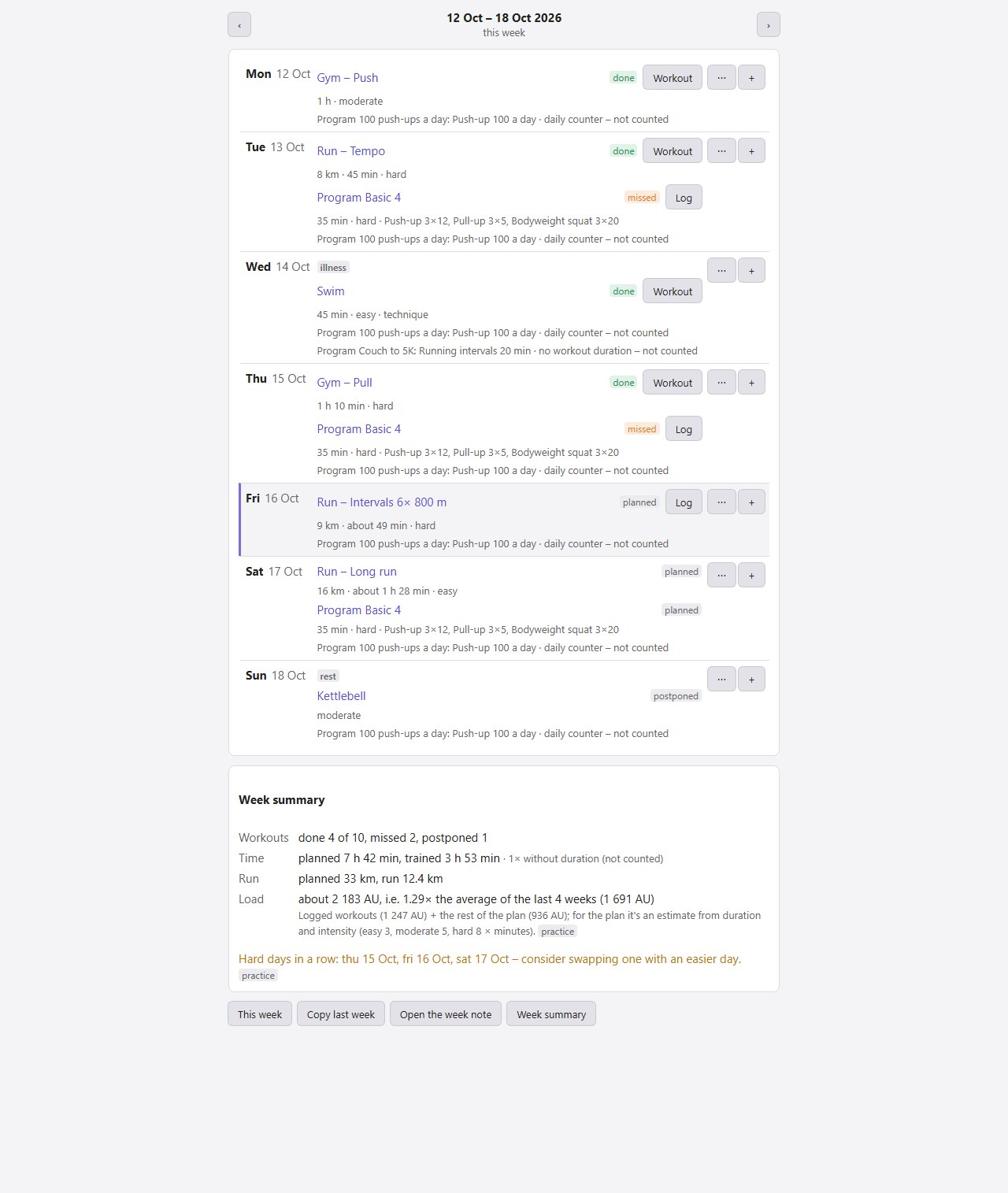The width and height of the screenshot is (1008, 1193).
Task: Open the Gym – Pull link
Action: 344,383
